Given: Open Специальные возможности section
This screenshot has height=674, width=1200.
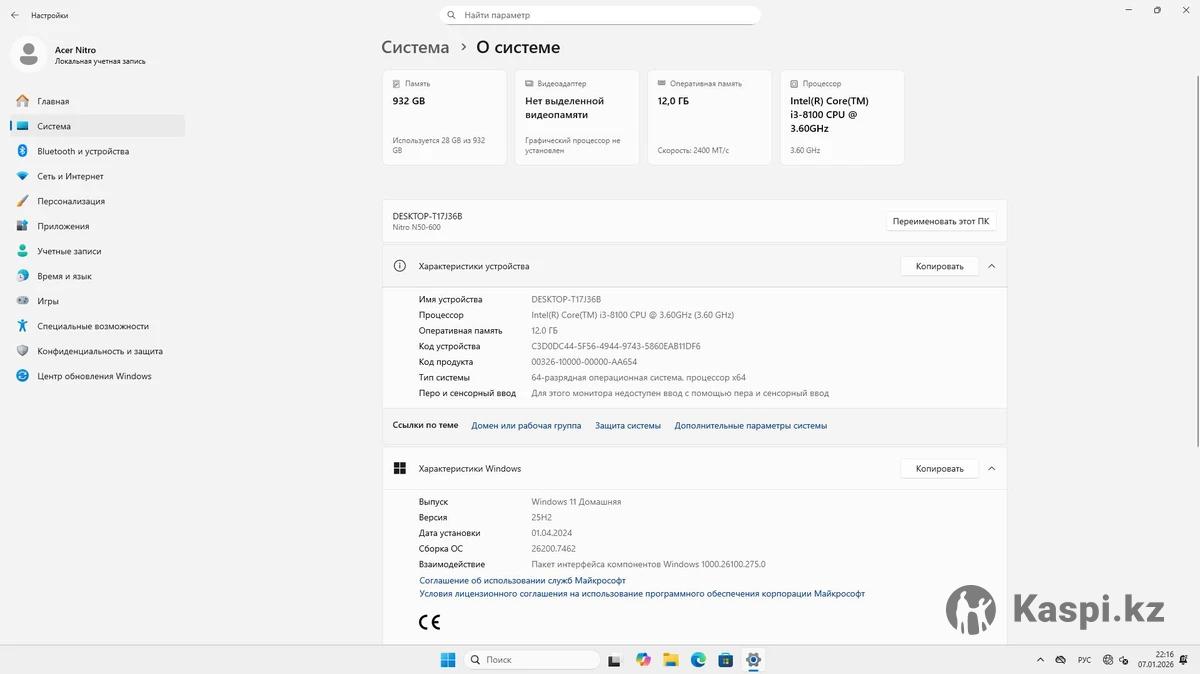Looking at the screenshot, I should 93,326.
